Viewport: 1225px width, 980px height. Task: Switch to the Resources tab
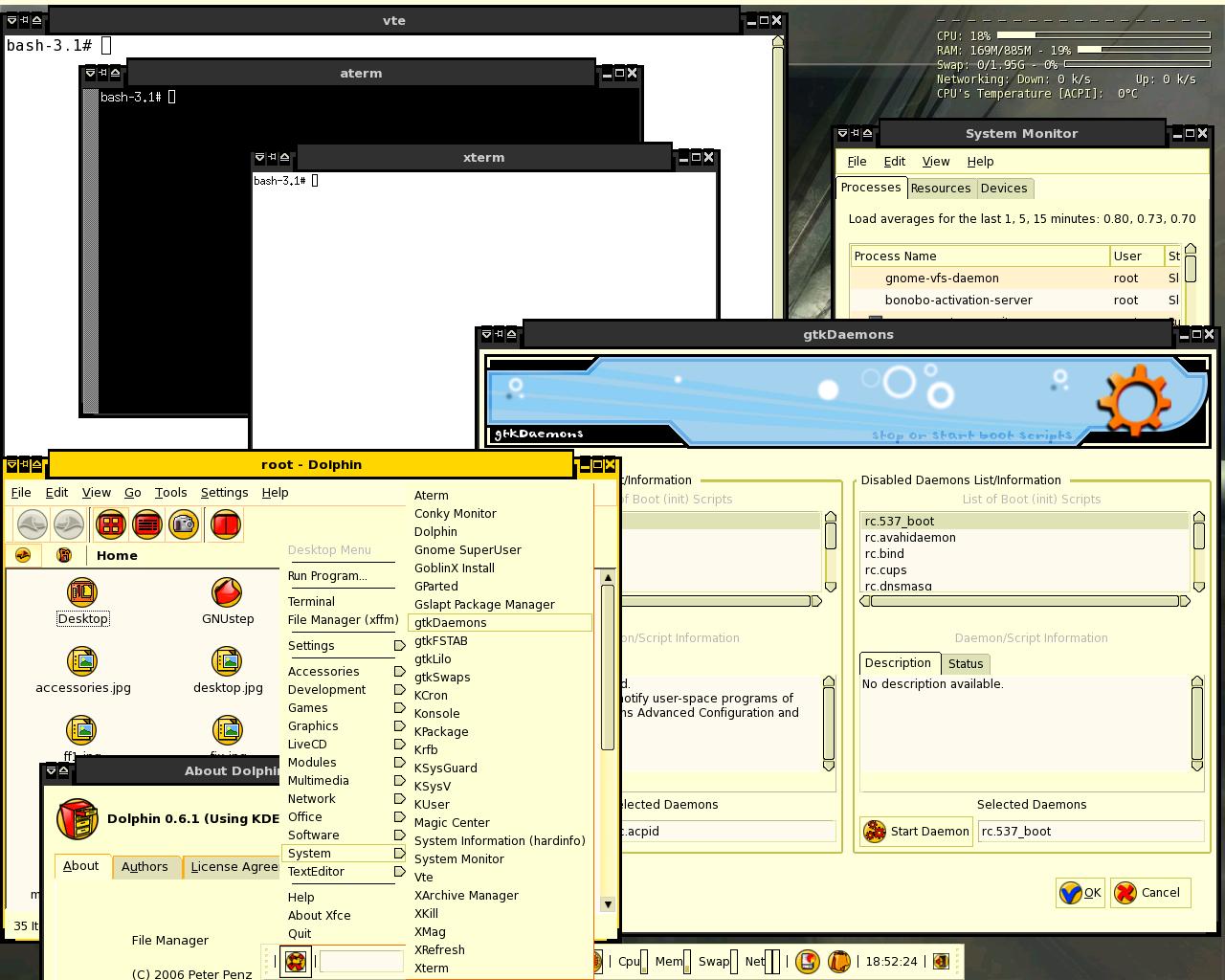[941, 189]
